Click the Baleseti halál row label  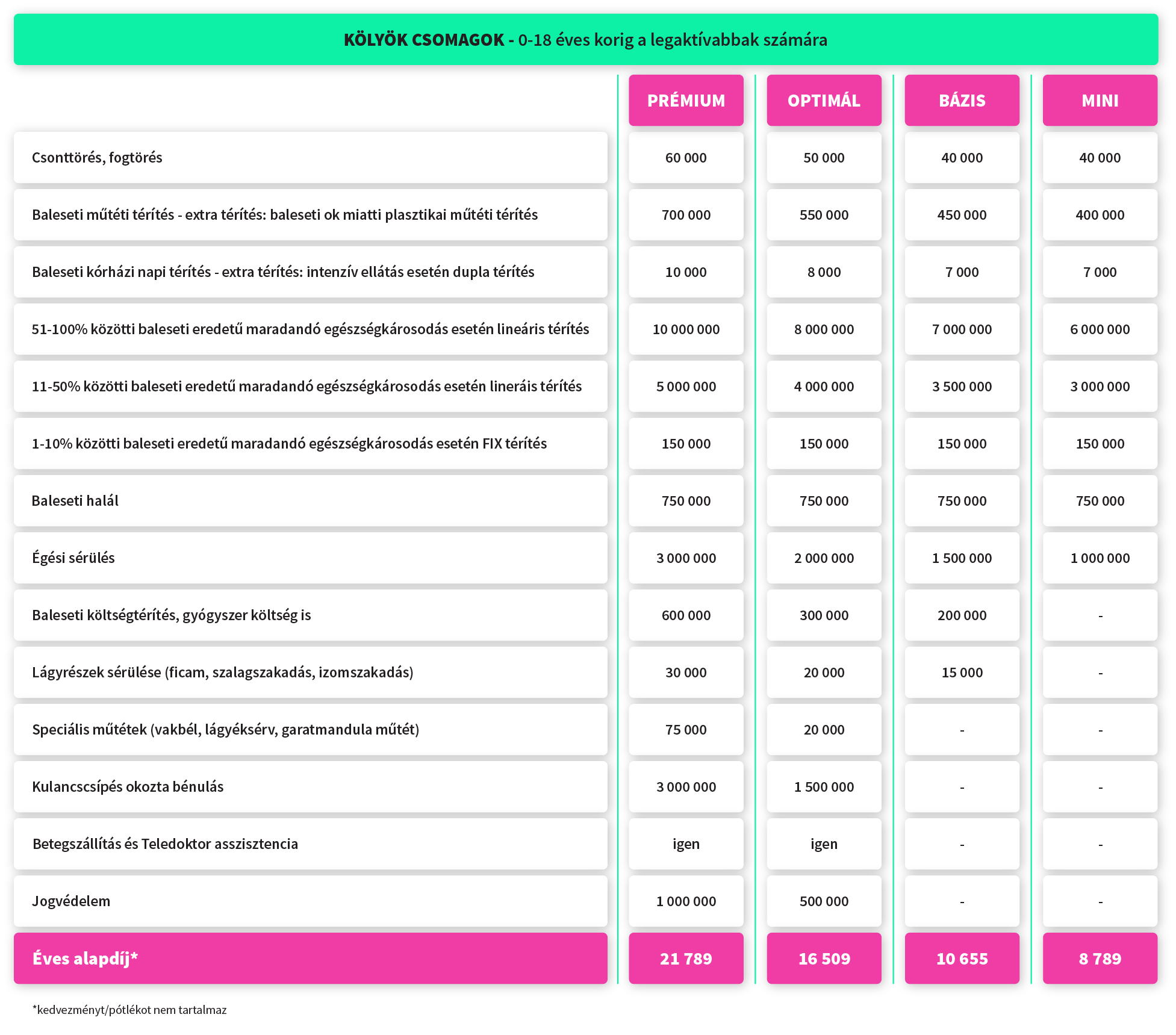coord(75,501)
